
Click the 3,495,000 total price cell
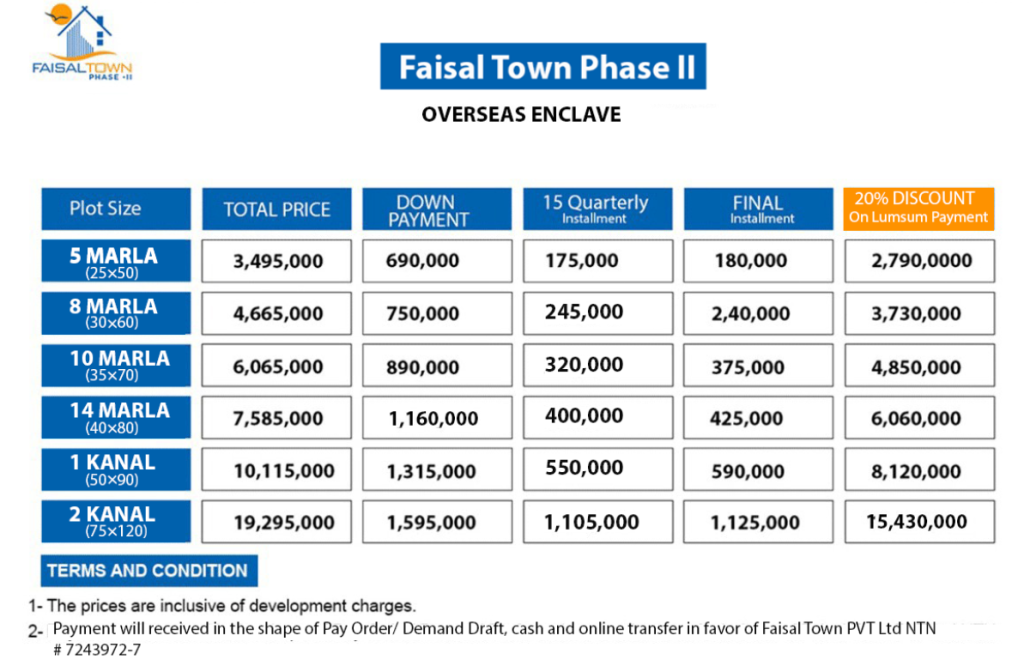pyautogui.click(x=277, y=261)
